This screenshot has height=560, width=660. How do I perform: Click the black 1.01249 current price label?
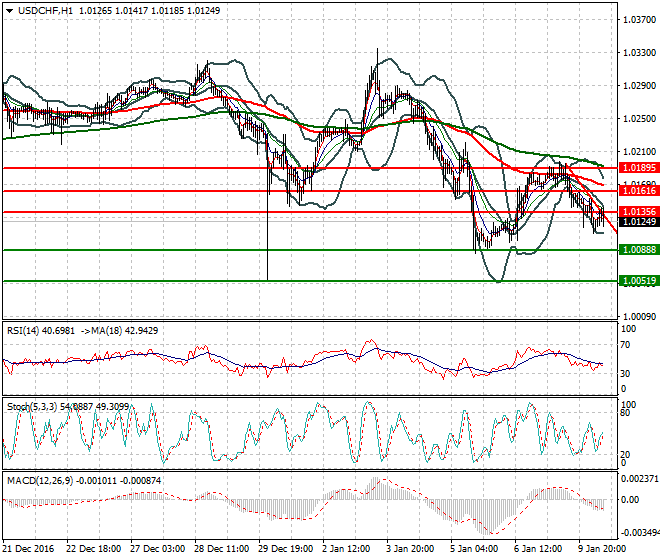pos(639,221)
